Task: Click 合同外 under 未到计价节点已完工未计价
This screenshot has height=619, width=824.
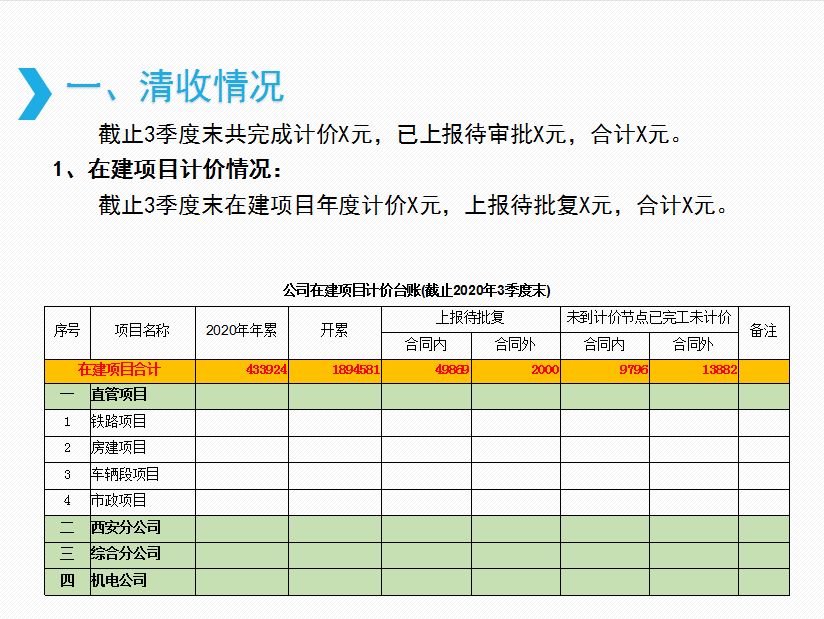Action: pyautogui.click(x=694, y=346)
